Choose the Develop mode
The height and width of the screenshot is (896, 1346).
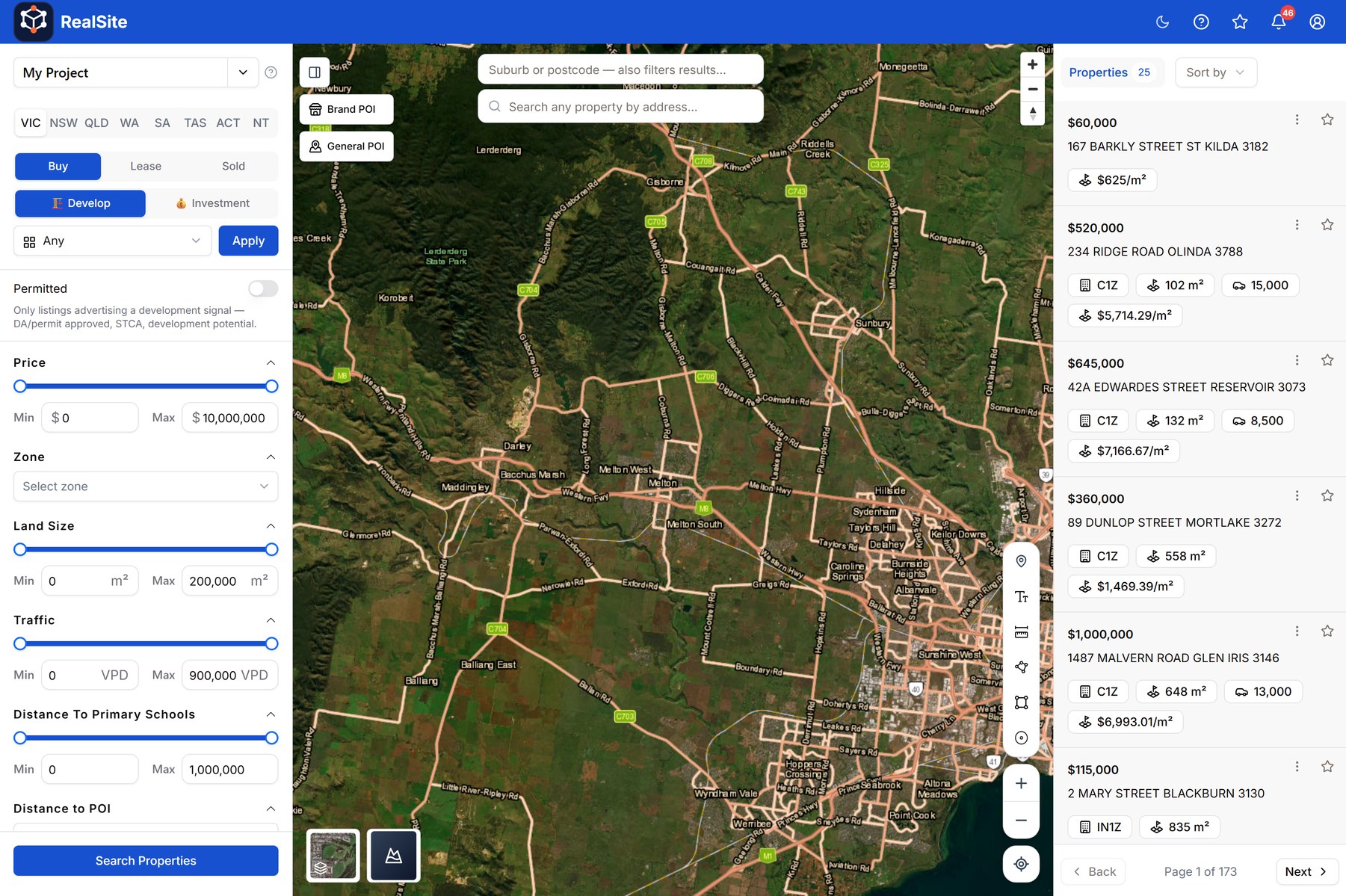[80, 203]
